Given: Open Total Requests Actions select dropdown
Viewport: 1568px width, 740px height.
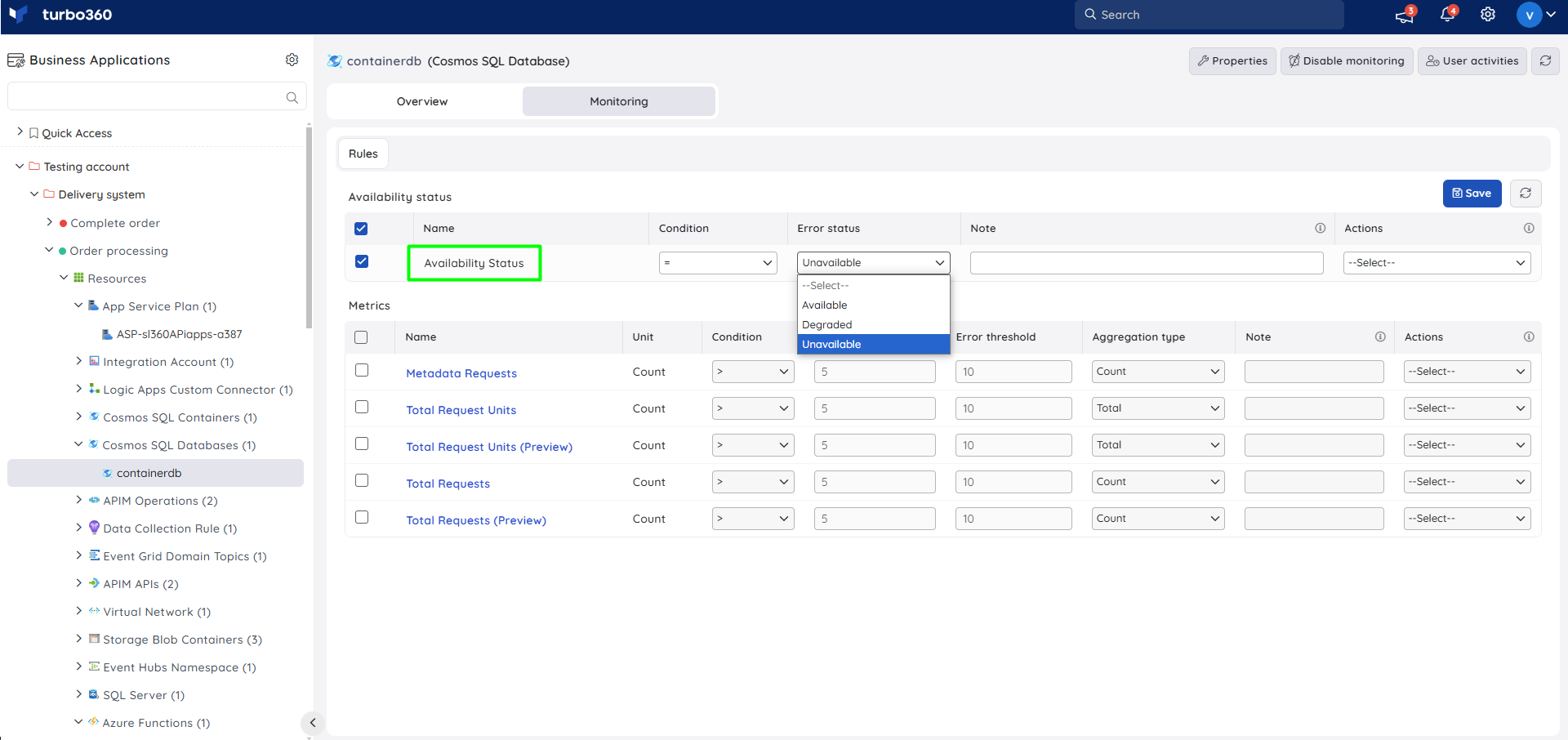Looking at the screenshot, I should tap(1467, 482).
